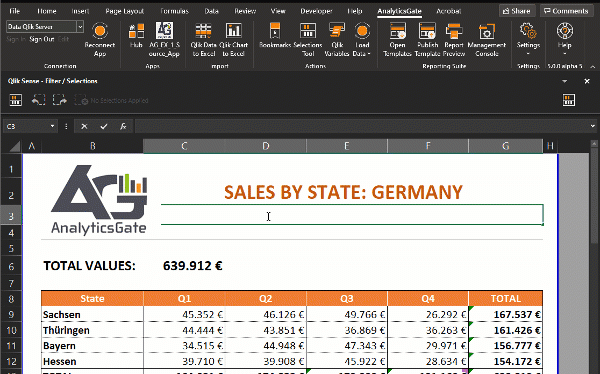
Task: Click the Share button
Action: click(517, 11)
